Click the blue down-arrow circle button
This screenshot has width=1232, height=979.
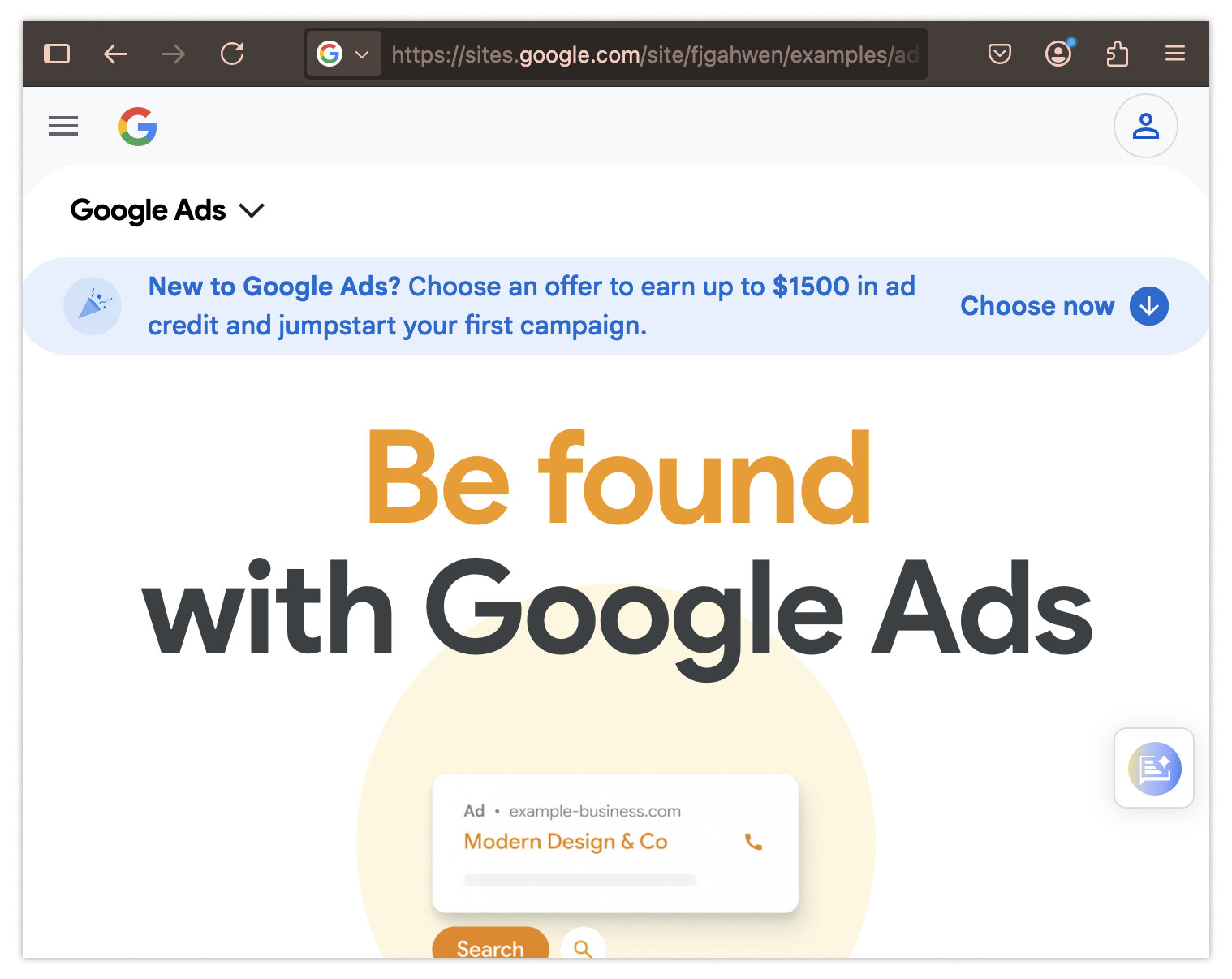click(x=1149, y=306)
